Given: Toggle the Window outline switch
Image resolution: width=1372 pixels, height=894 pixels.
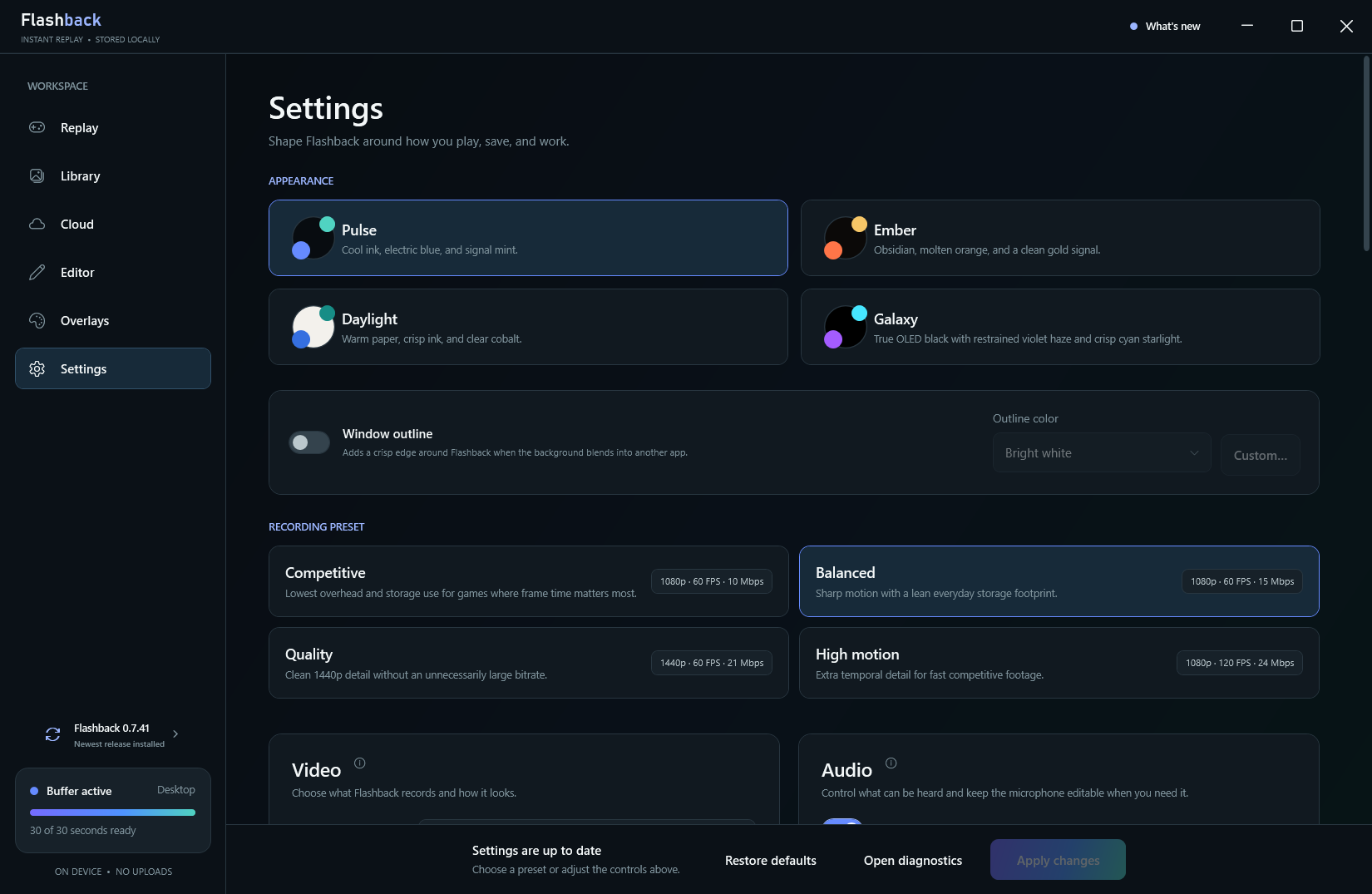Looking at the screenshot, I should pos(309,442).
